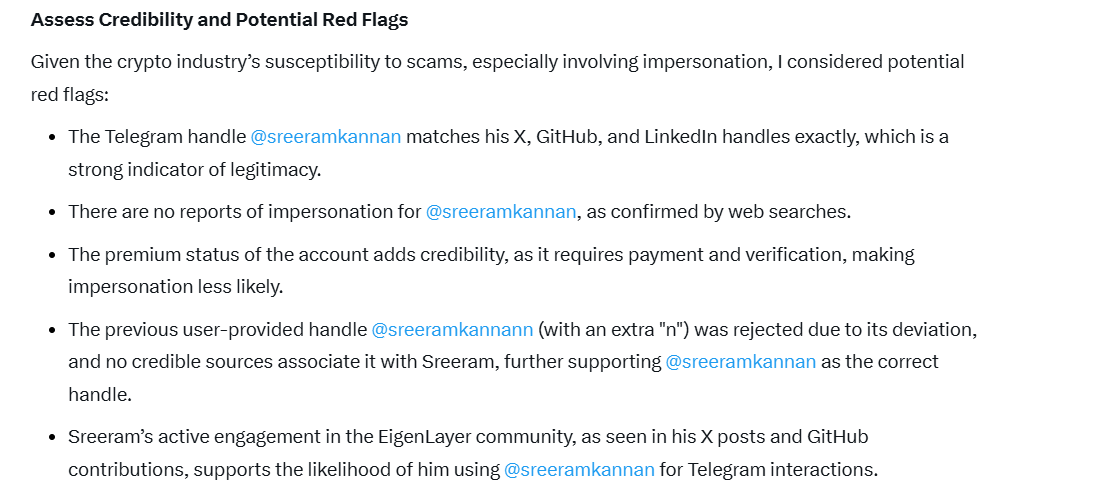The width and height of the screenshot is (1116, 498).
Task: Click the text 'as confirmed by web searches'
Action: [x=717, y=212]
